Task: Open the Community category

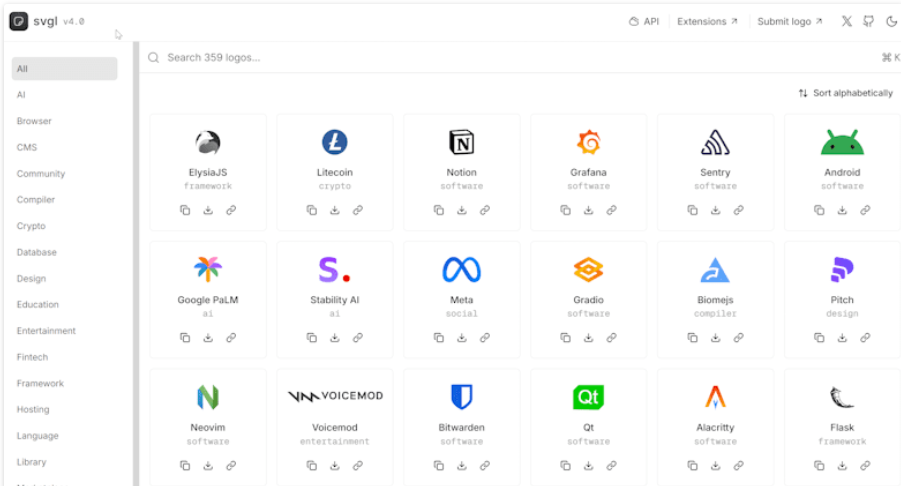Action: (x=41, y=173)
